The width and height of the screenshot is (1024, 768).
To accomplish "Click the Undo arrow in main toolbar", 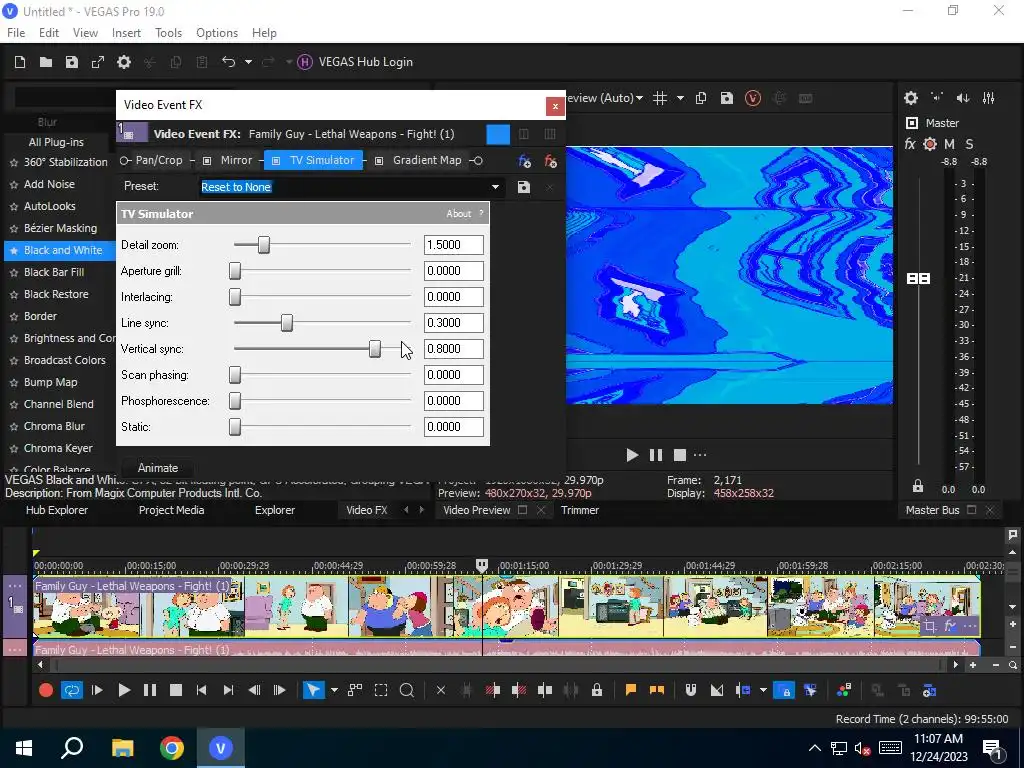I will [228, 62].
